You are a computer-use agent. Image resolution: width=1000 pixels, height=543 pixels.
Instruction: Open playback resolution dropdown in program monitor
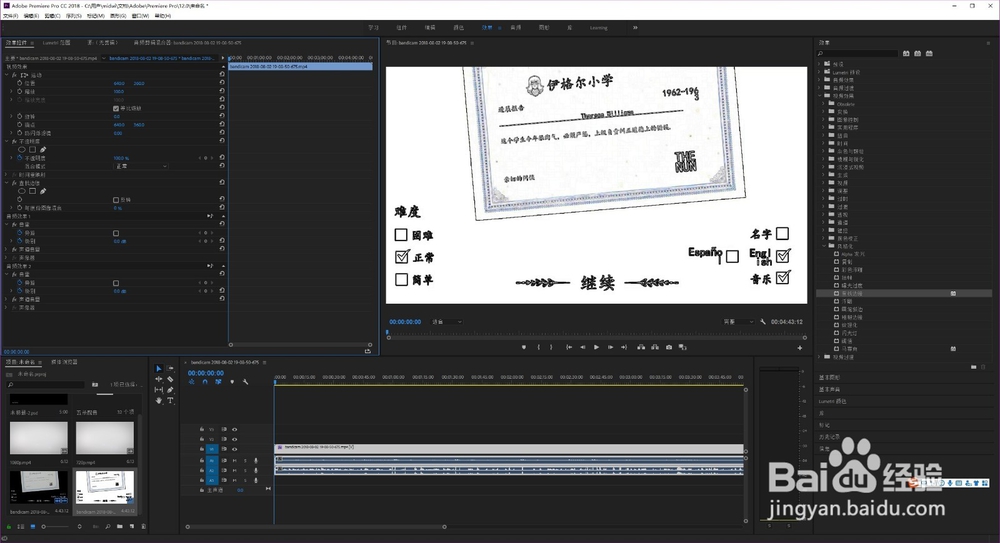pos(738,322)
